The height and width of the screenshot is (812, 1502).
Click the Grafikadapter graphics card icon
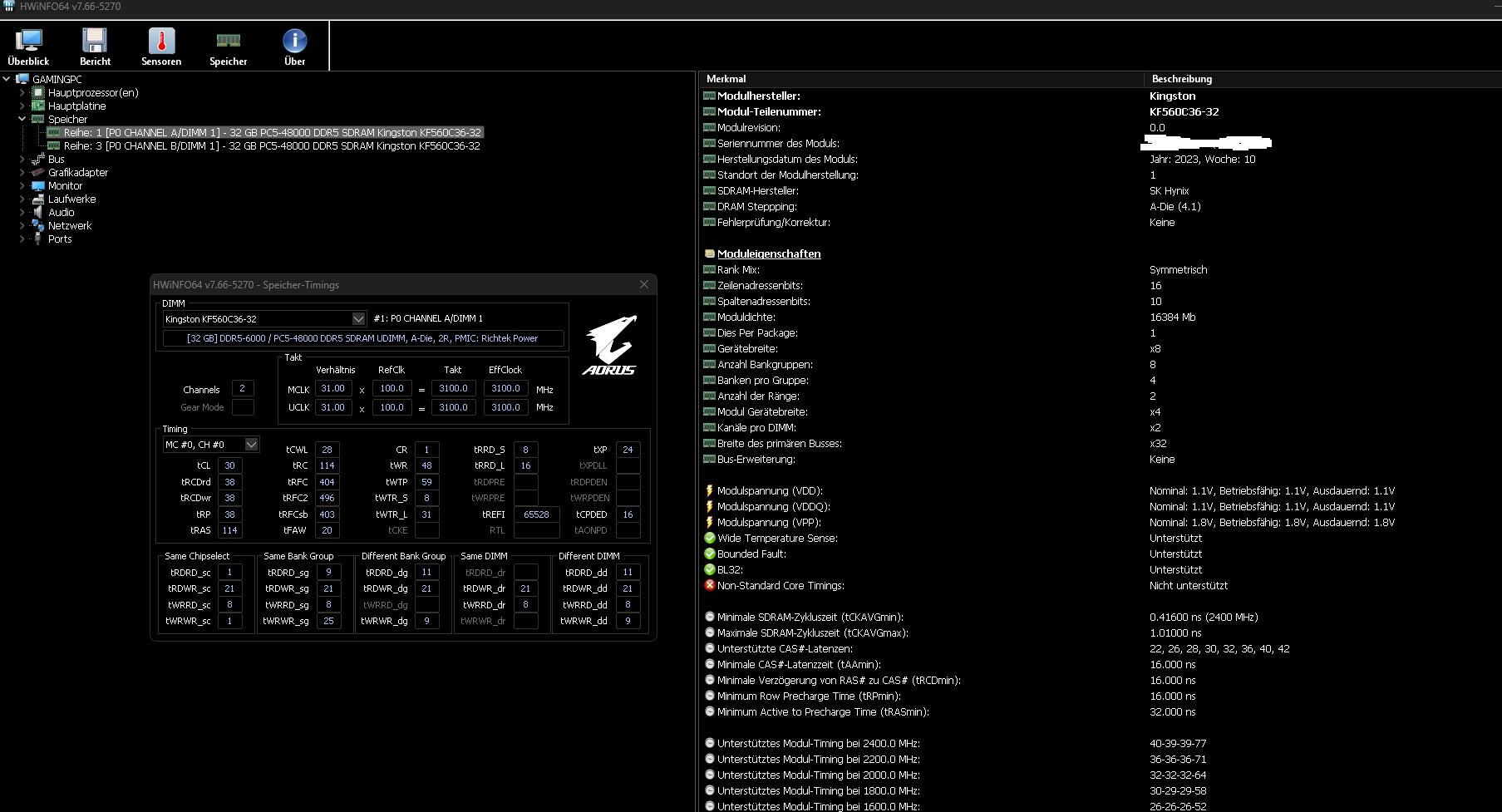tap(37, 172)
